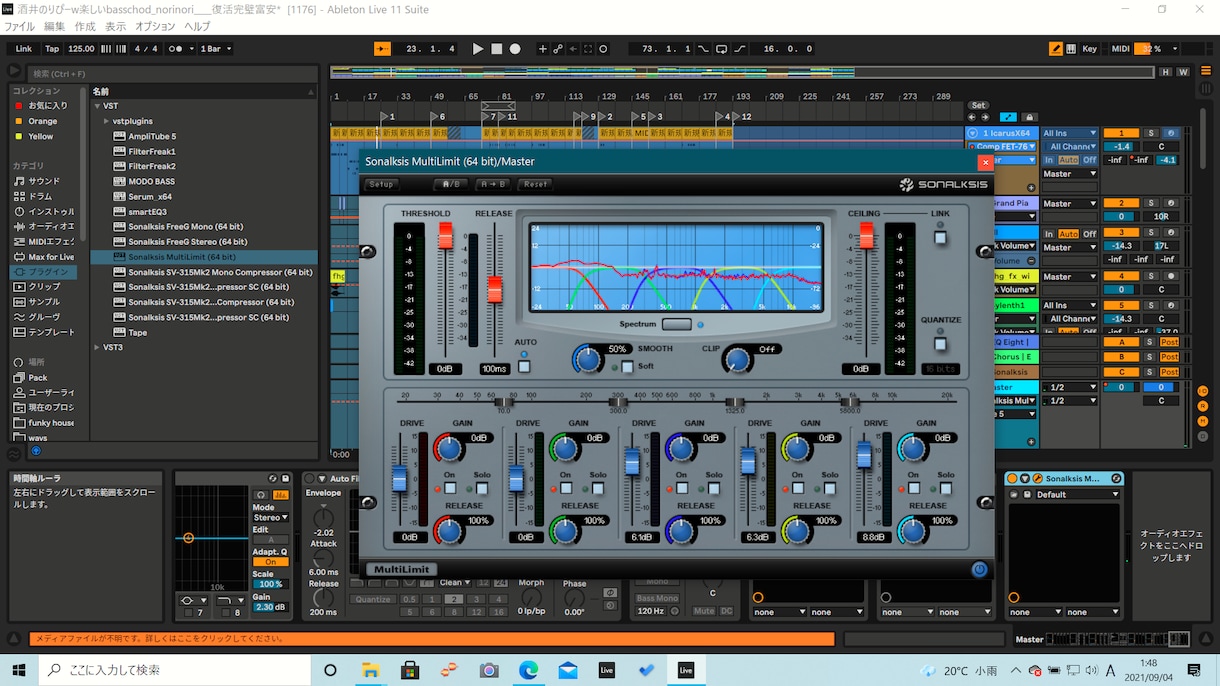Open the ファイル menu
1220x686 pixels.
pos(20,26)
